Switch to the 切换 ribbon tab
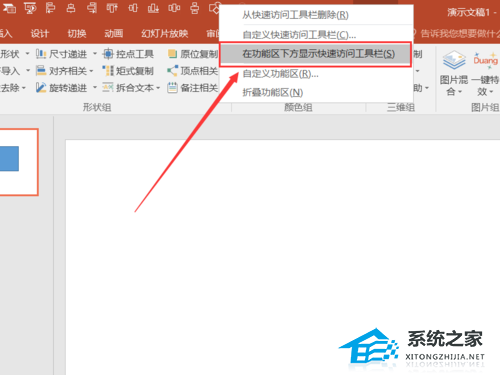Screen dimensions: 500x375 [x=77, y=33]
